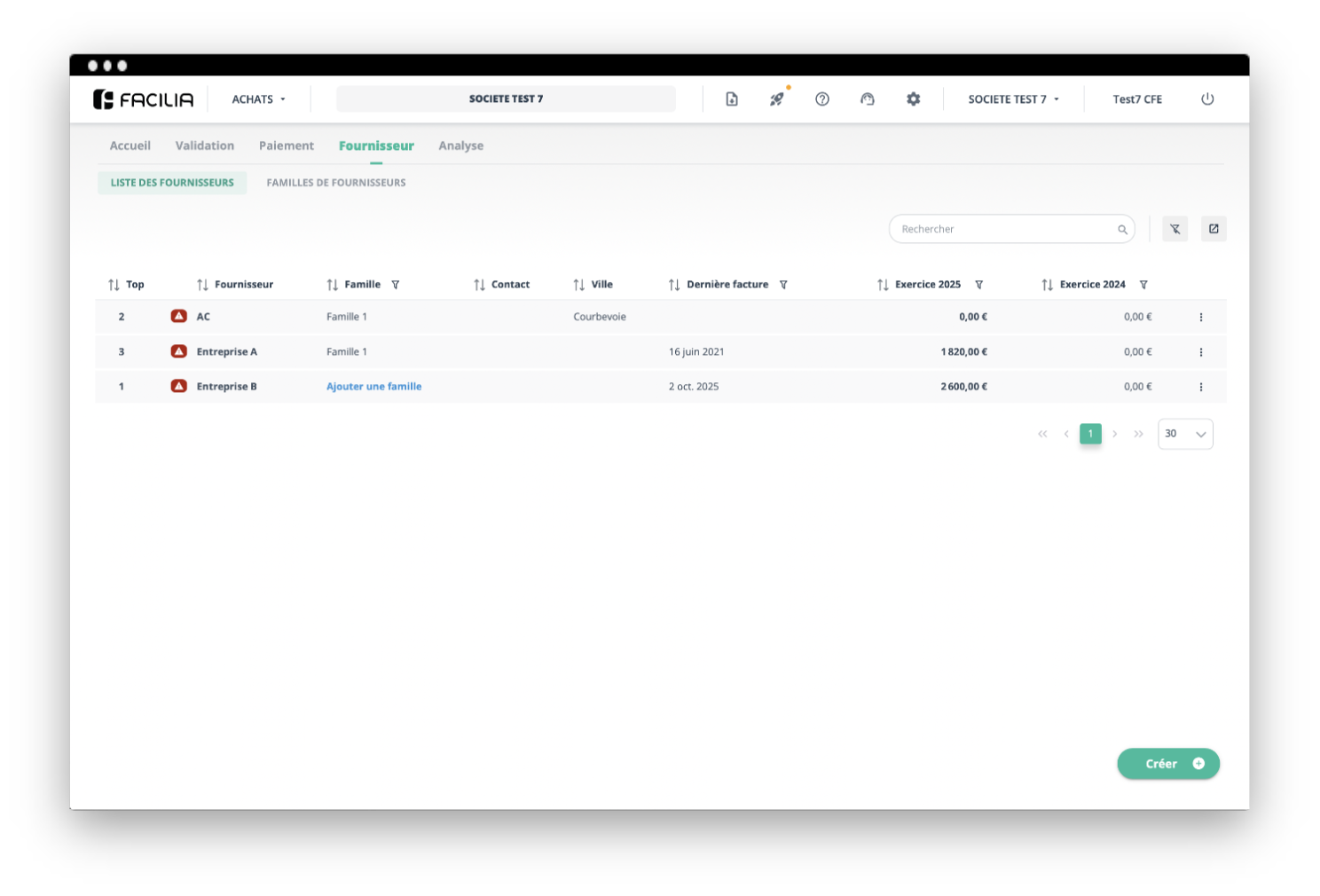Click the Ajouter une famille link

tap(373, 387)
